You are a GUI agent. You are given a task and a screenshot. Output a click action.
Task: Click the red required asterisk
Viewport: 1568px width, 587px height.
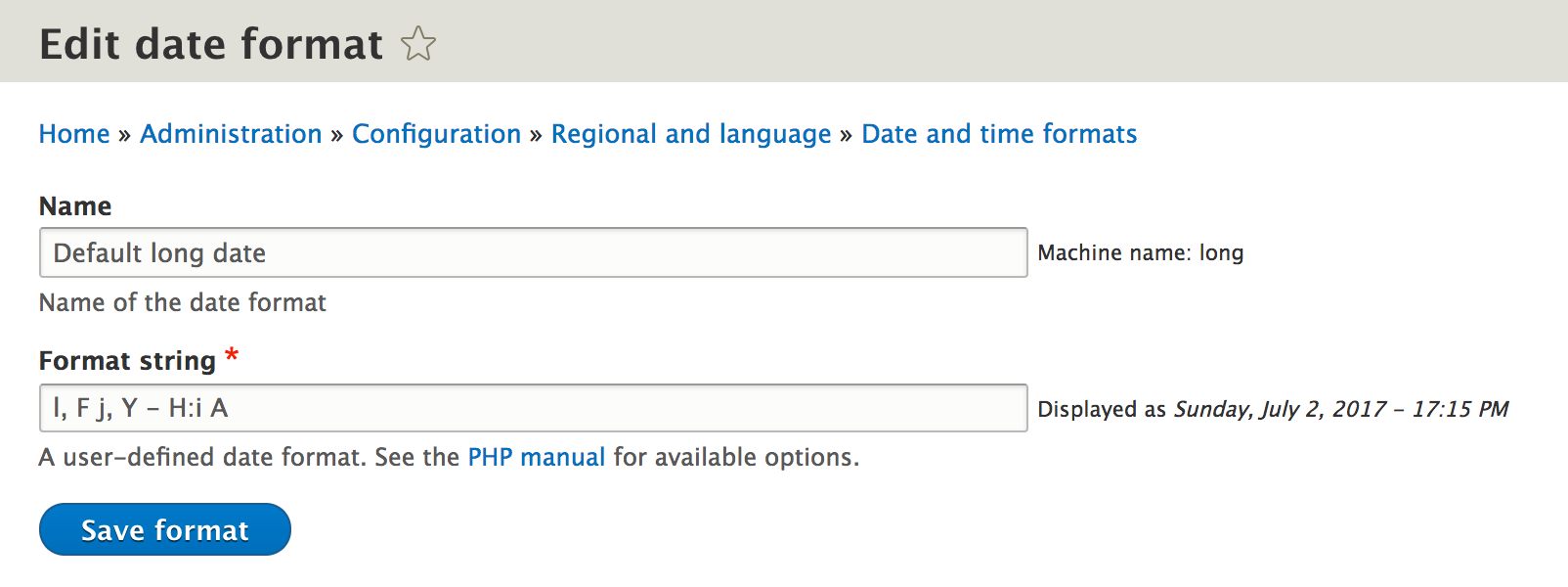232,356
